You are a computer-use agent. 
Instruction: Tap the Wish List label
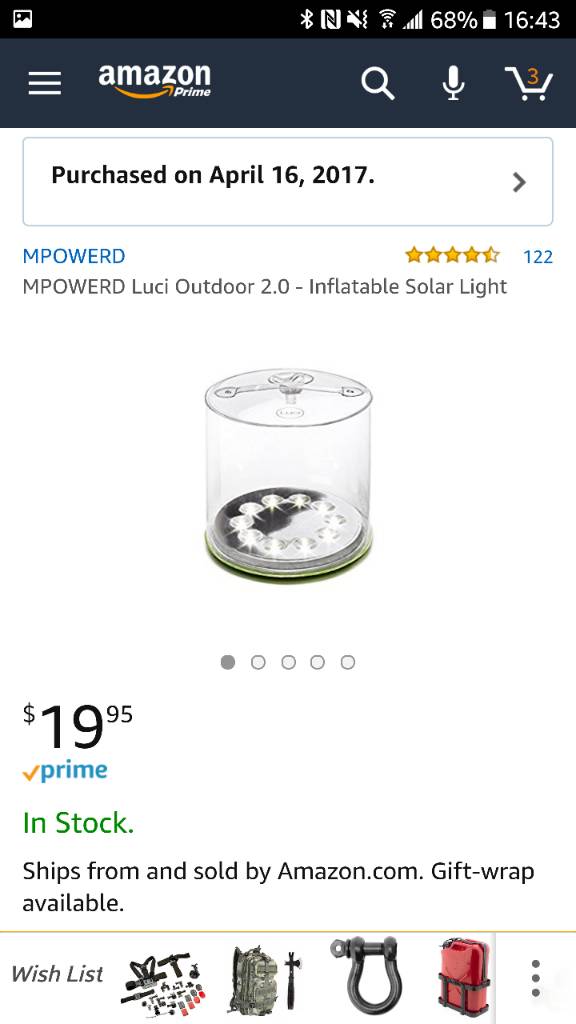pyautogui.click(x=57, y=974)
